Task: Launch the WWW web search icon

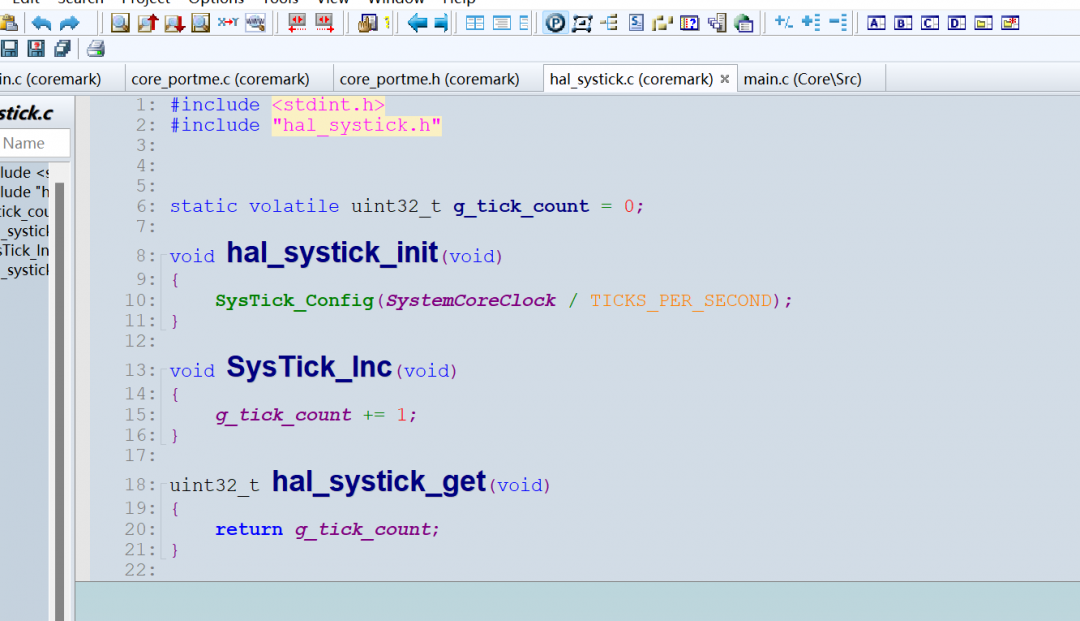Action: (256, 23)
